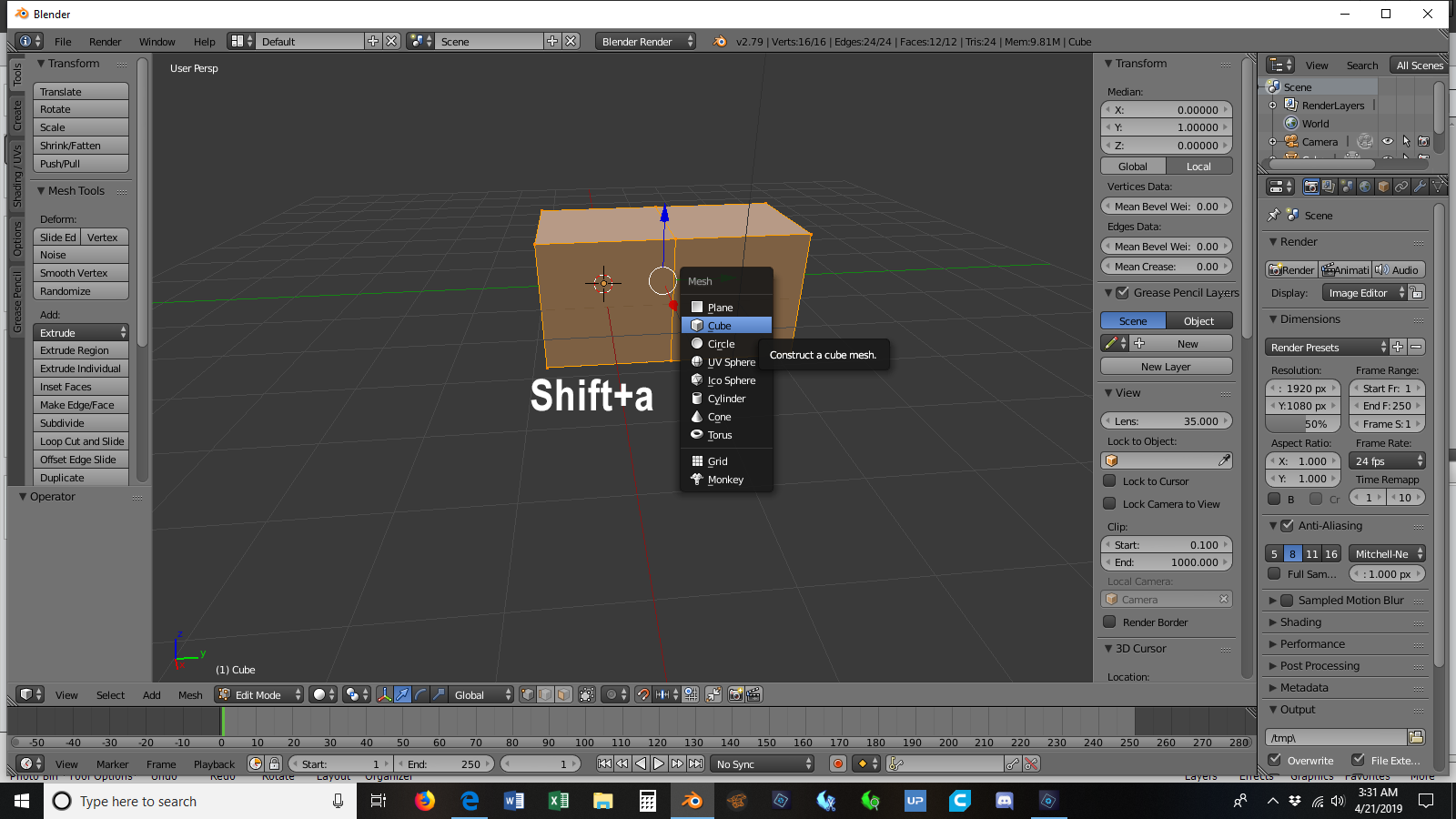This screenshot has height=819, width=1456.
Task: Enable the Full Sample checkbox
Action: [1274, 573]
